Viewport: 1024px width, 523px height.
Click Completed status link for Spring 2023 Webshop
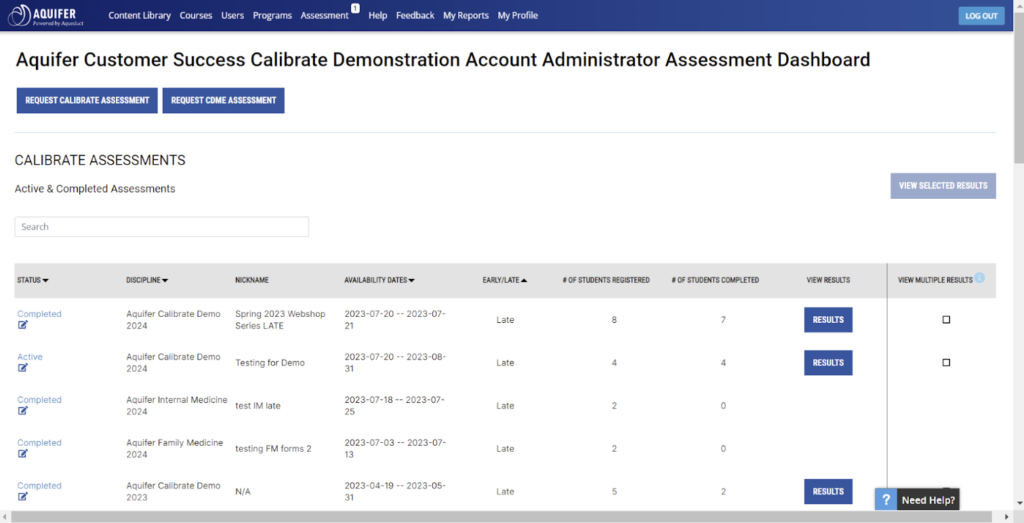pos(39,314)
